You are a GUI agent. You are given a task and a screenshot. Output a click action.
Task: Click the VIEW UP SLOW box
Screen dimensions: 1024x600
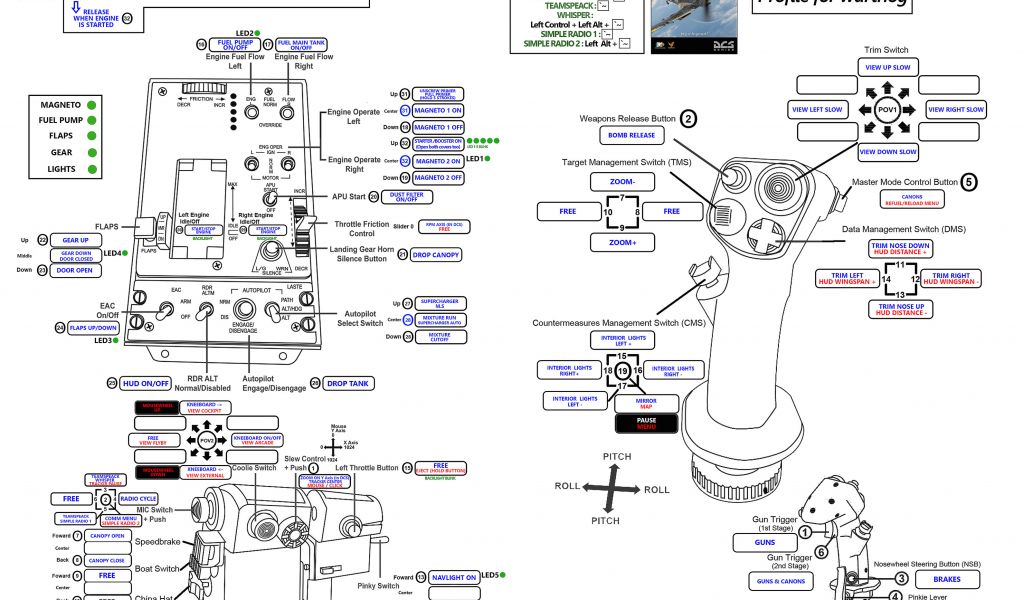(x=886, y=67)
